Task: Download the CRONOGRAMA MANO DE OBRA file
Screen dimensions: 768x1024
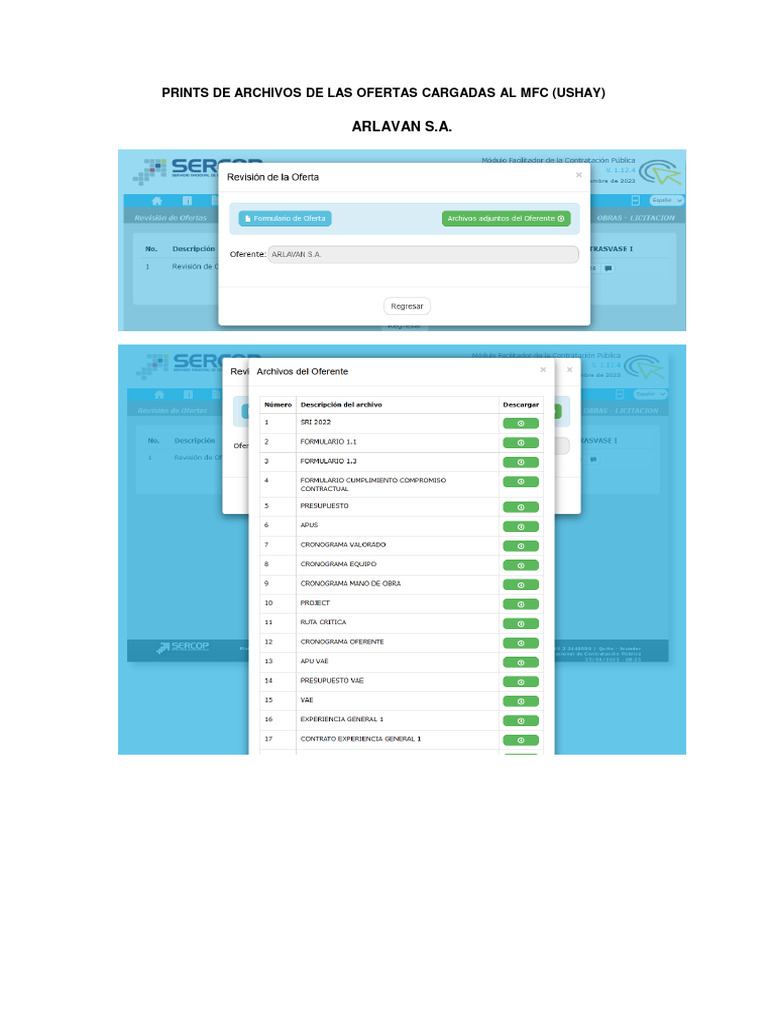Action: click(520, 585)
